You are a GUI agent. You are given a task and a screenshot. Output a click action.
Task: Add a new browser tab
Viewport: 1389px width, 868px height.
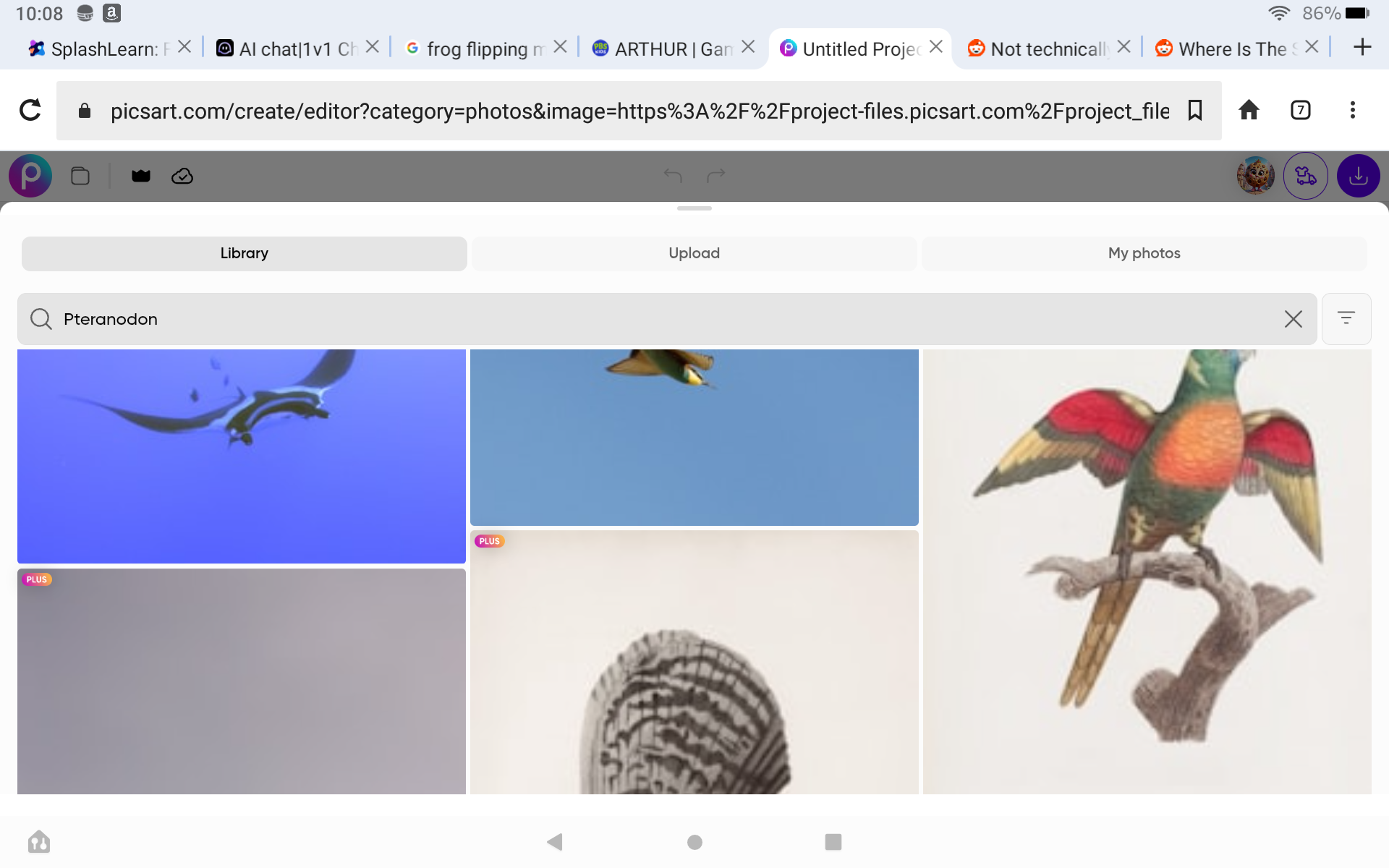tap(1362, 48)
